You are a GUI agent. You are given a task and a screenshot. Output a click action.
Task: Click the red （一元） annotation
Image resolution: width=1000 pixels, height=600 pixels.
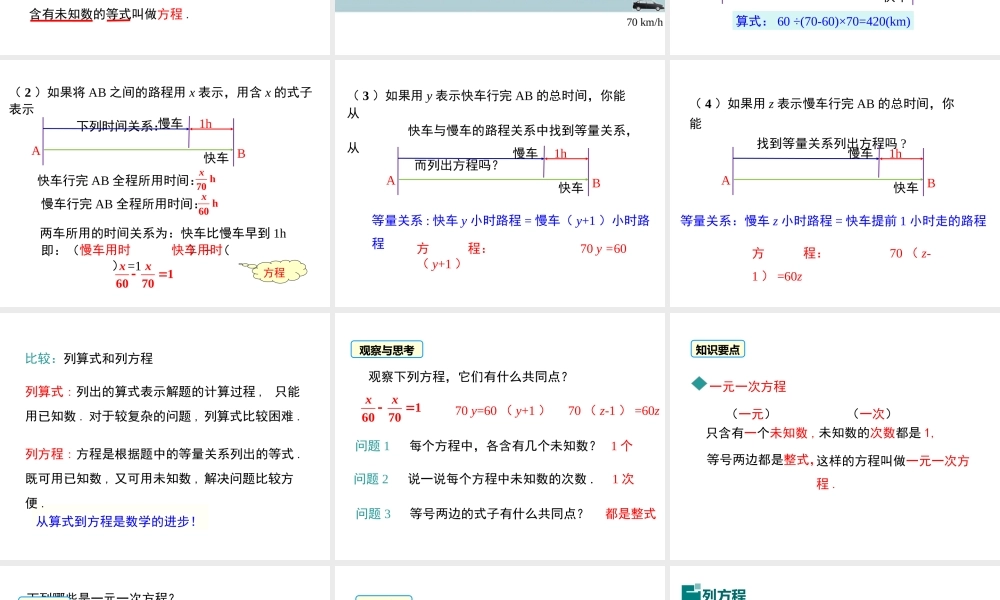751,413
